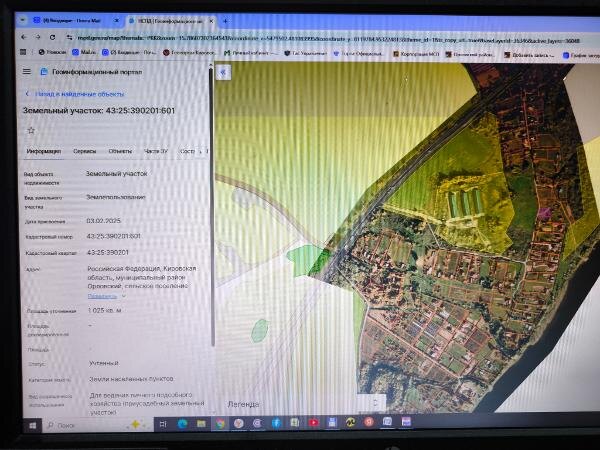Switch to the Входящие Почта Mail browser tab
Image resolution: width=600 pixels, height=450 pixels.
[x=73, y=20]
